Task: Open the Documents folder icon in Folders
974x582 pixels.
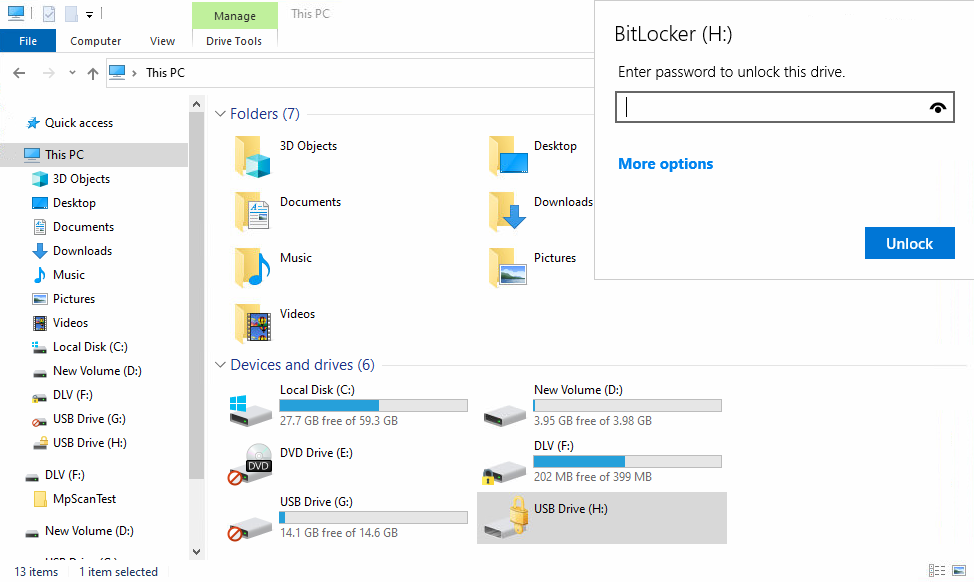Action: 252,212
